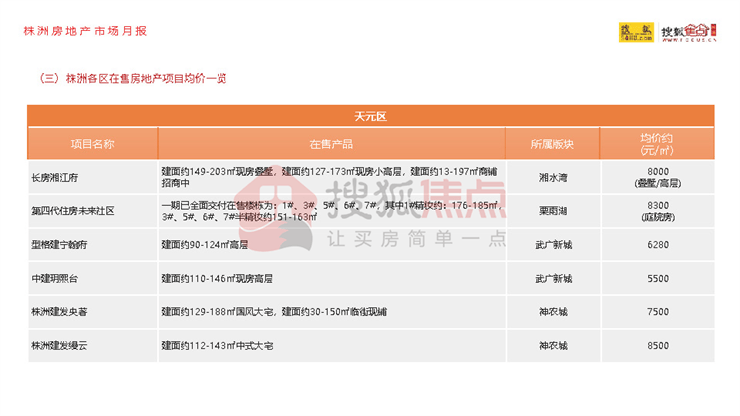
Task: Click the yellow logo badge at top right
Action: pyautogui.click(x=637, y=33)
